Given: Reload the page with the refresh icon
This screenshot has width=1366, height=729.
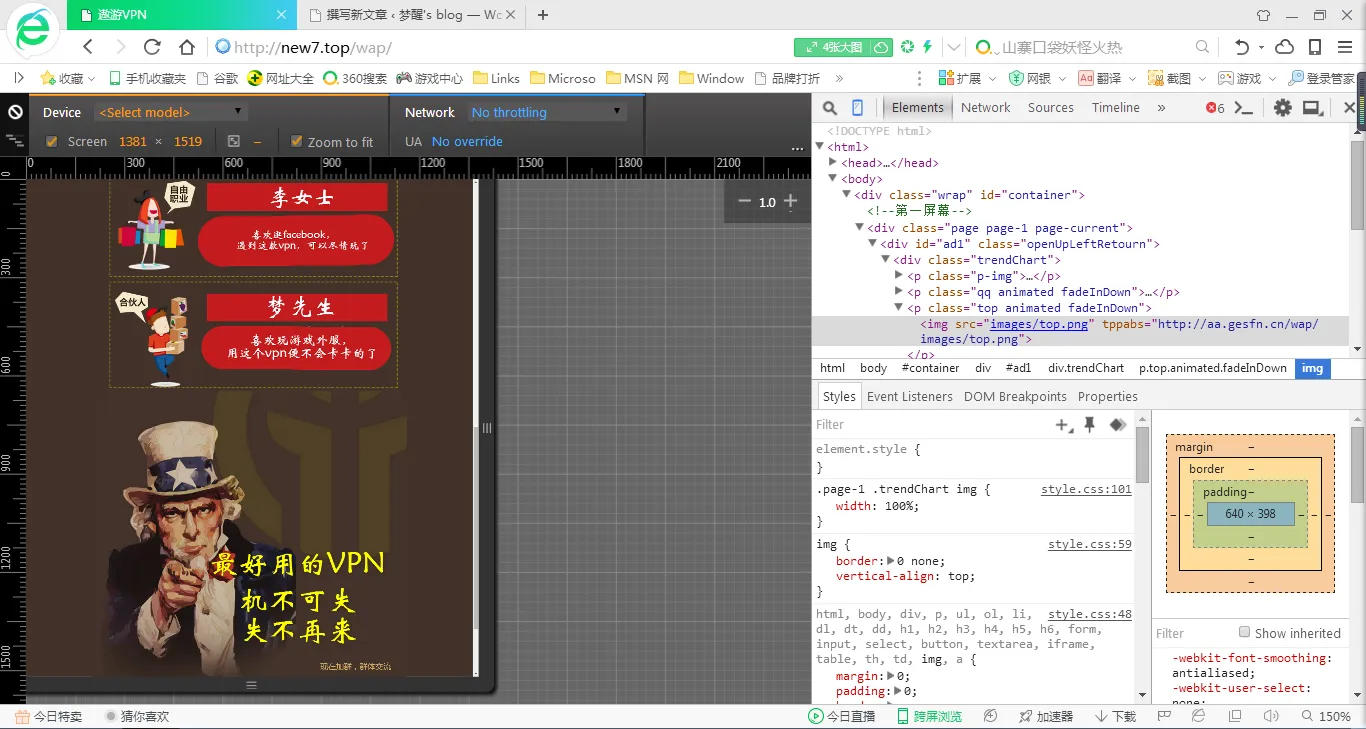Looking at the screenshot, I should coord(152,47).
